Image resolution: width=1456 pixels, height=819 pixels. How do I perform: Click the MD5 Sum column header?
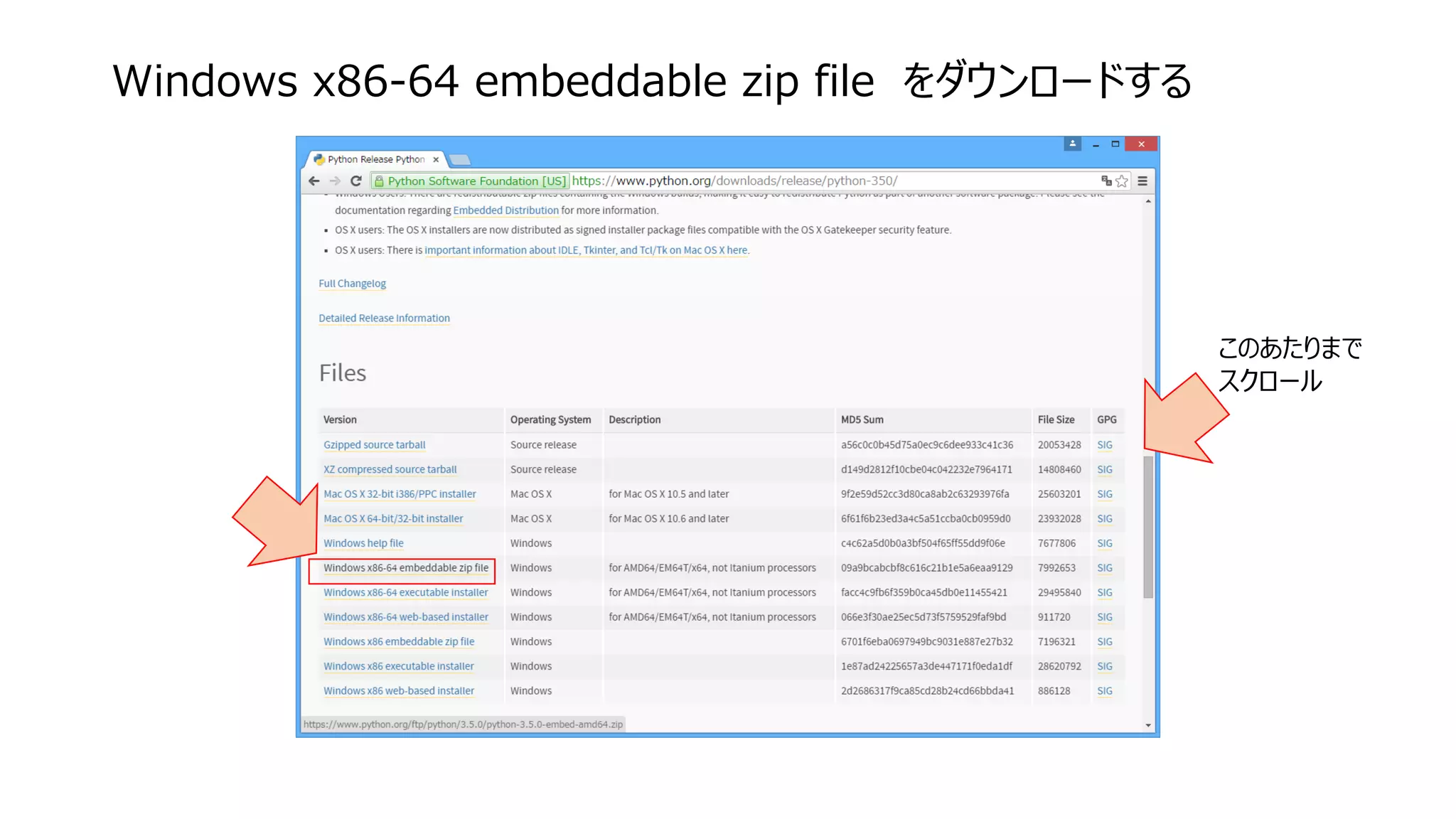(x=862, y=420)
